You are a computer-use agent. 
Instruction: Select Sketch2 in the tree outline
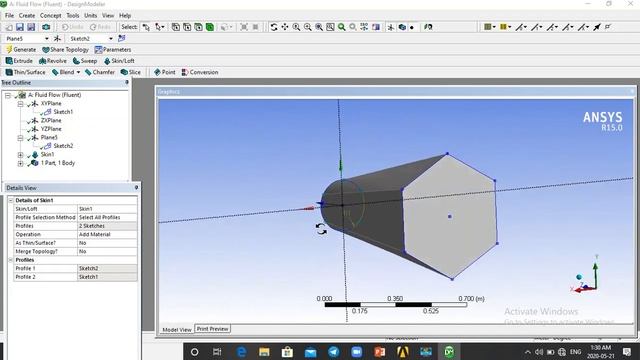click(x=63, y=146)
